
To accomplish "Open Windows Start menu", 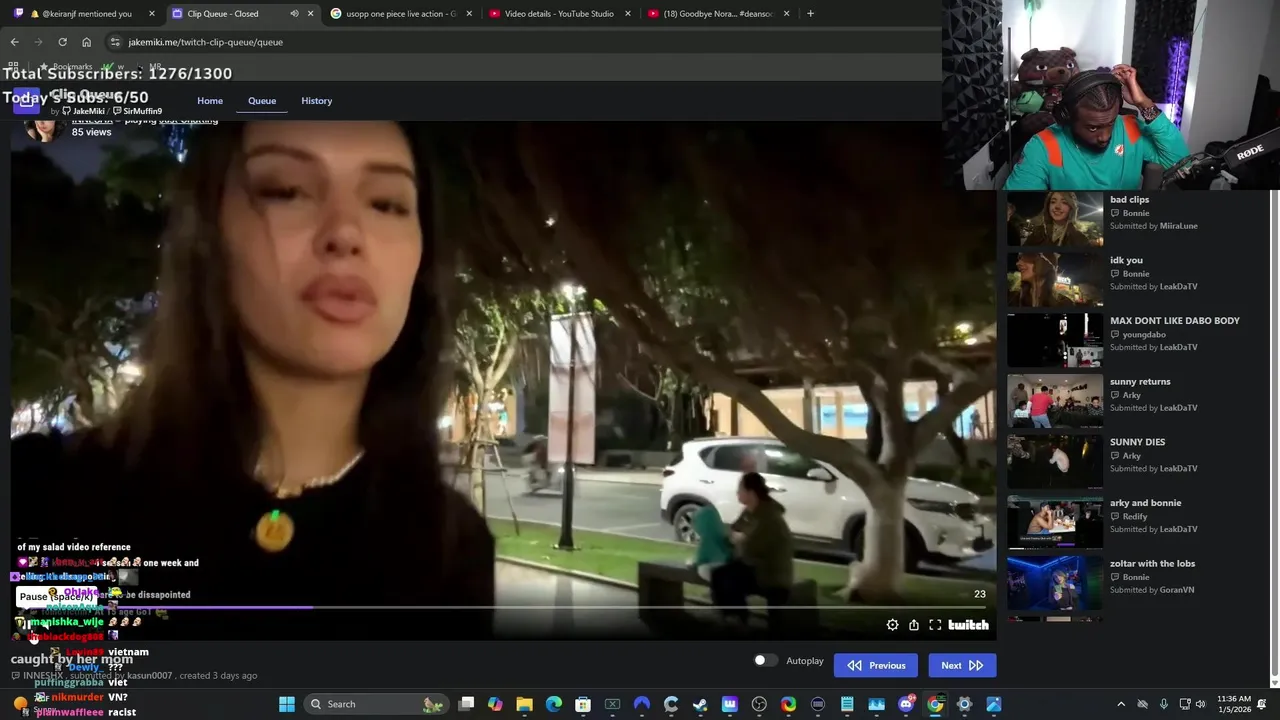I will (x=287, y=704).
